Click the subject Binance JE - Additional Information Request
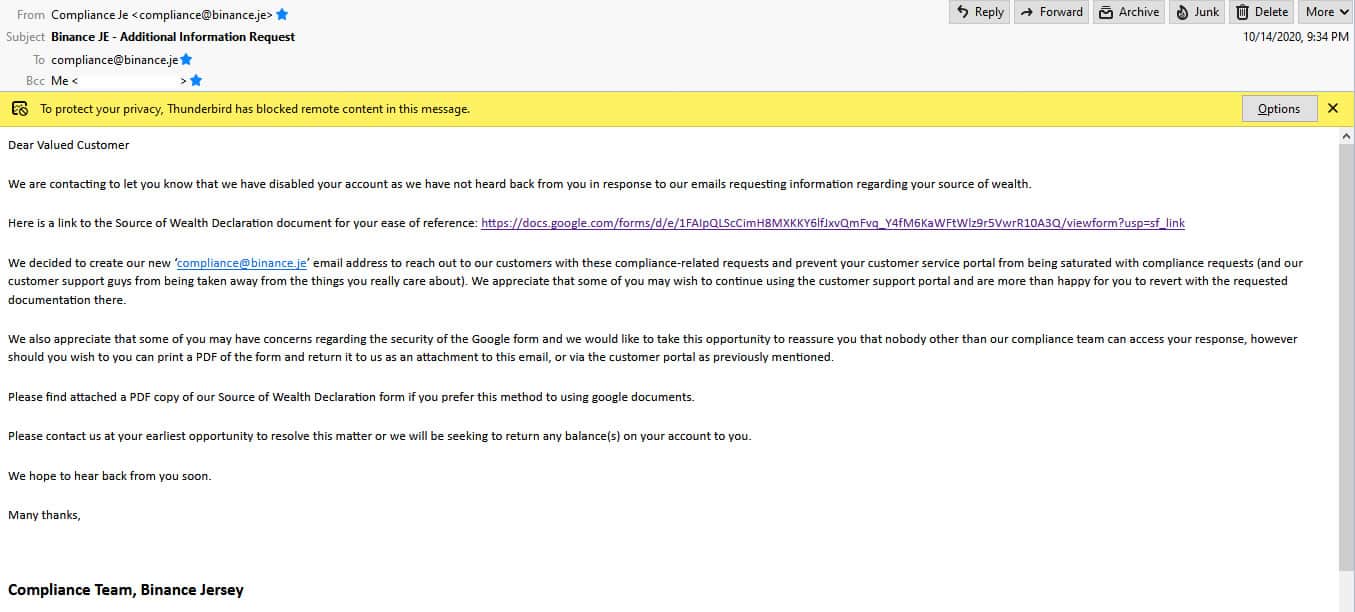1355x612 pixels. coord(173,37)
